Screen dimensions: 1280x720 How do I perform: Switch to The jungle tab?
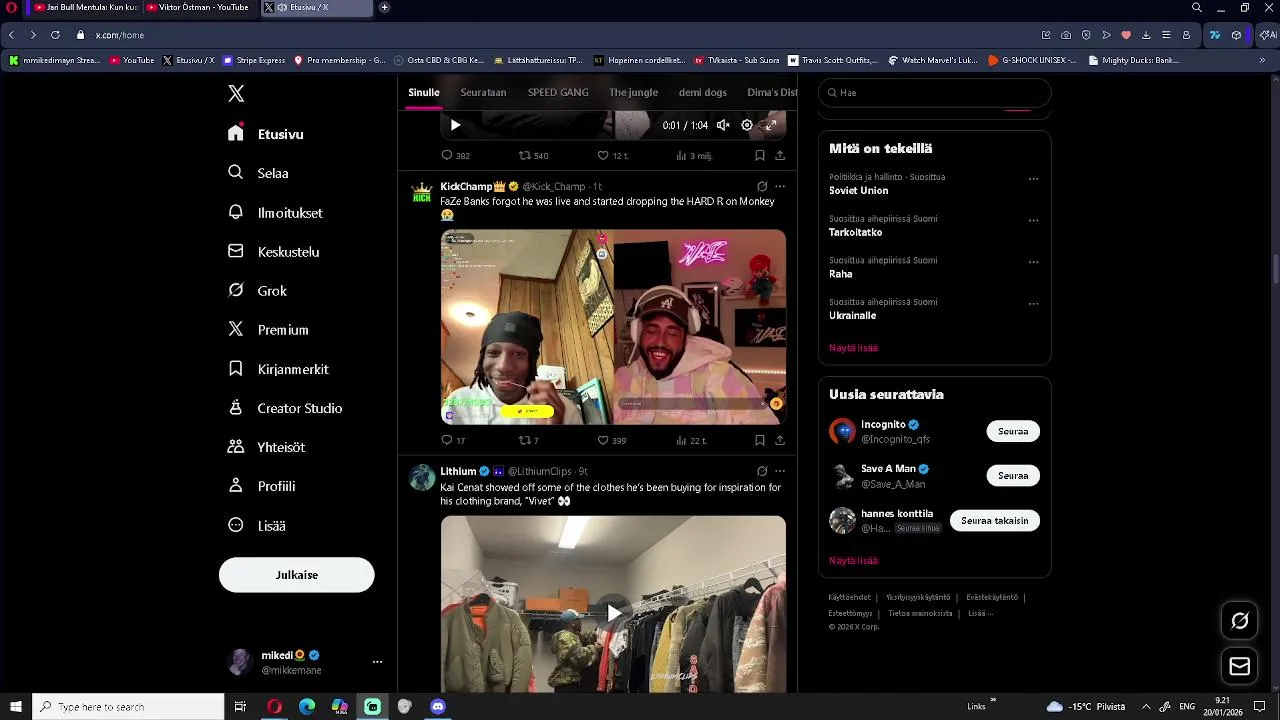[x=633, y=92]
